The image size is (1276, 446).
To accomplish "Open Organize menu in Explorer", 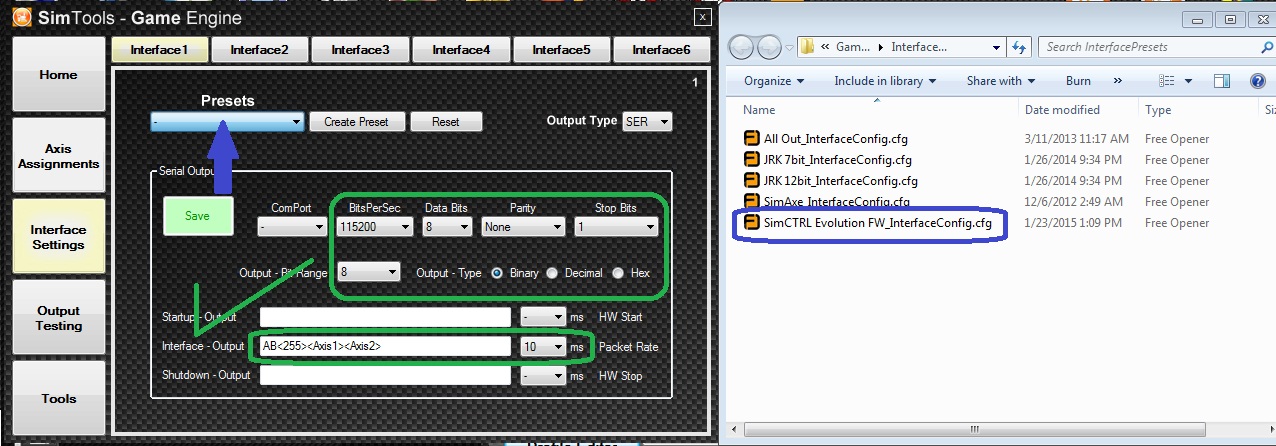I will pyautogui.click(x=774, y=81).
